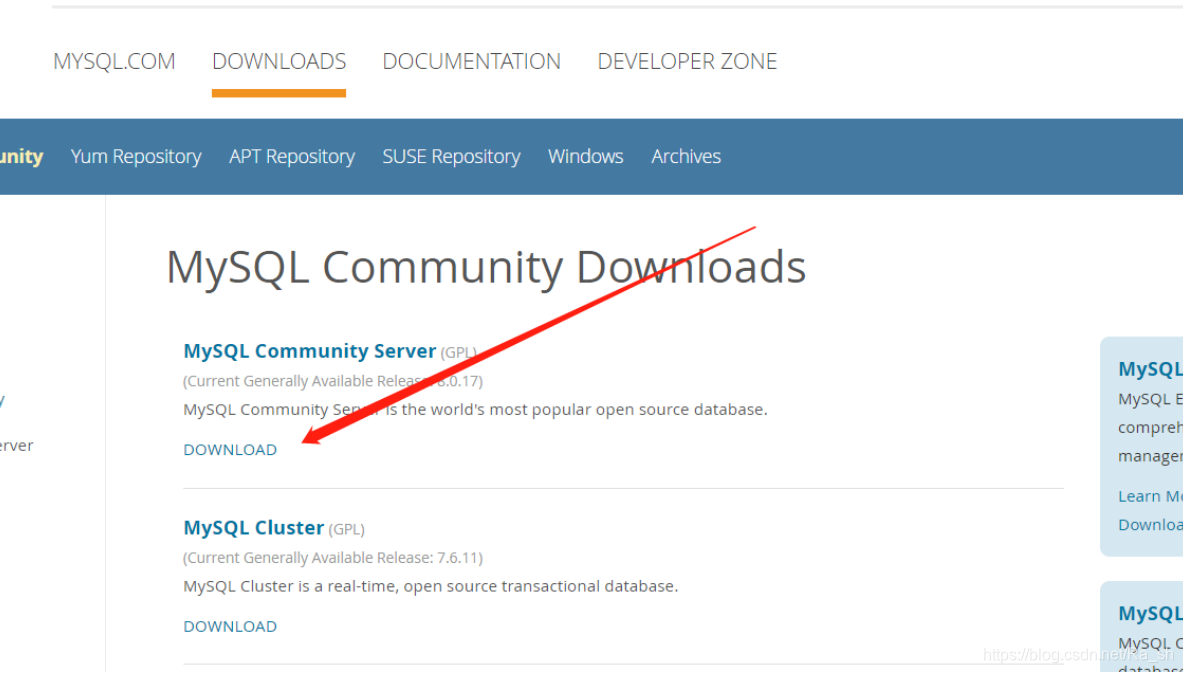Click the Cluster 7.6.11 release text
The height and width of the screenshot is (673, 1183).
click(333, 558)
